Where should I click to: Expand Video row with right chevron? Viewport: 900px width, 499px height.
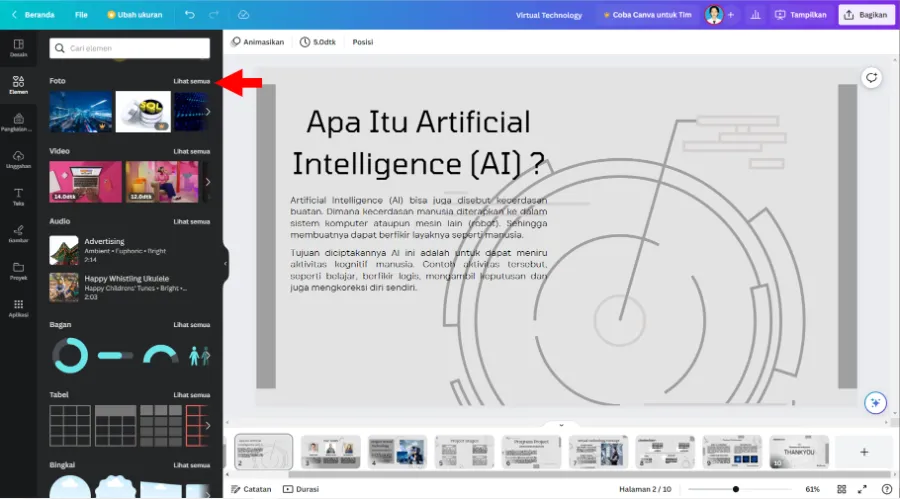point(208,182)
